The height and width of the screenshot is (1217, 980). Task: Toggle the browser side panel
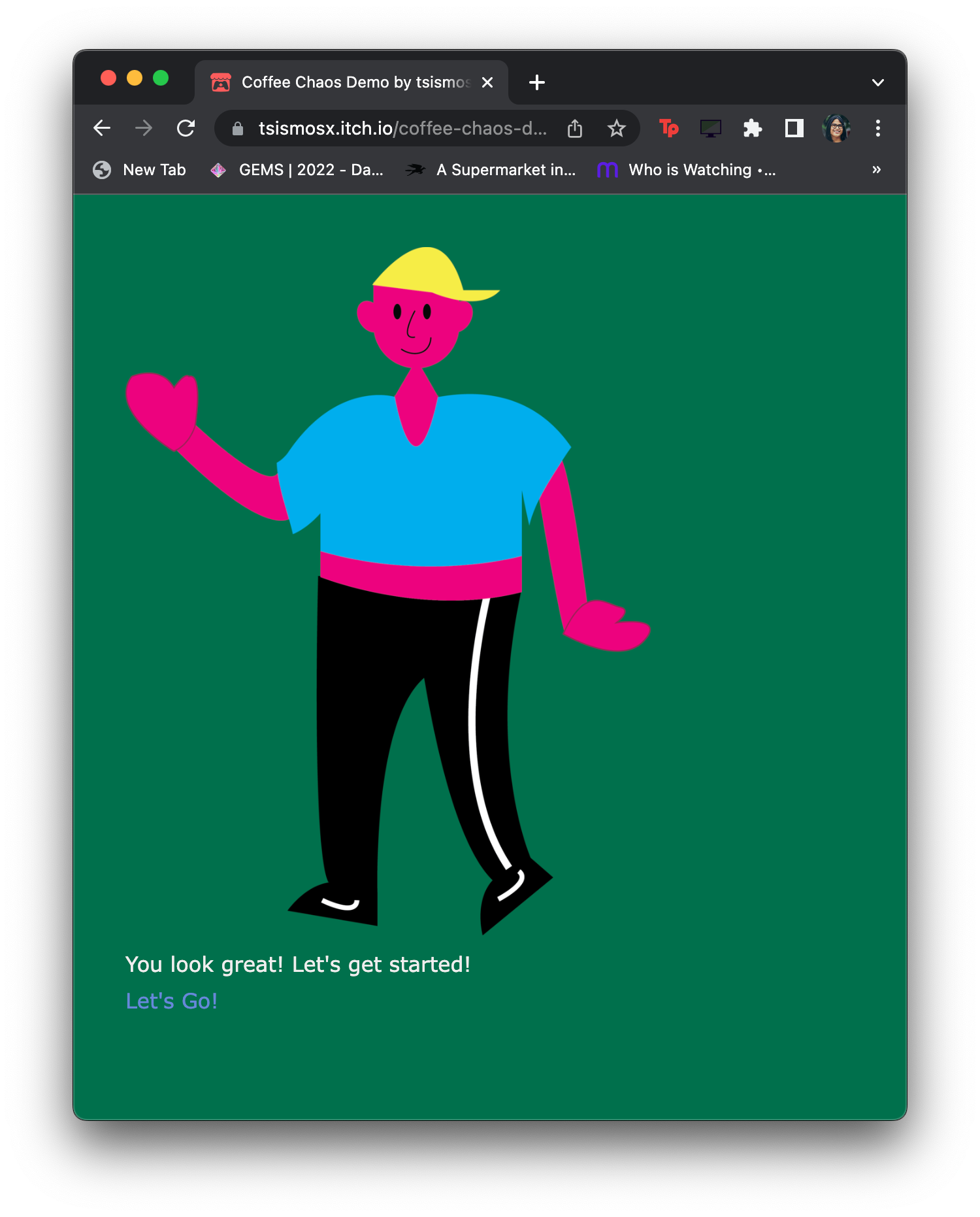(x=794, y=128)
